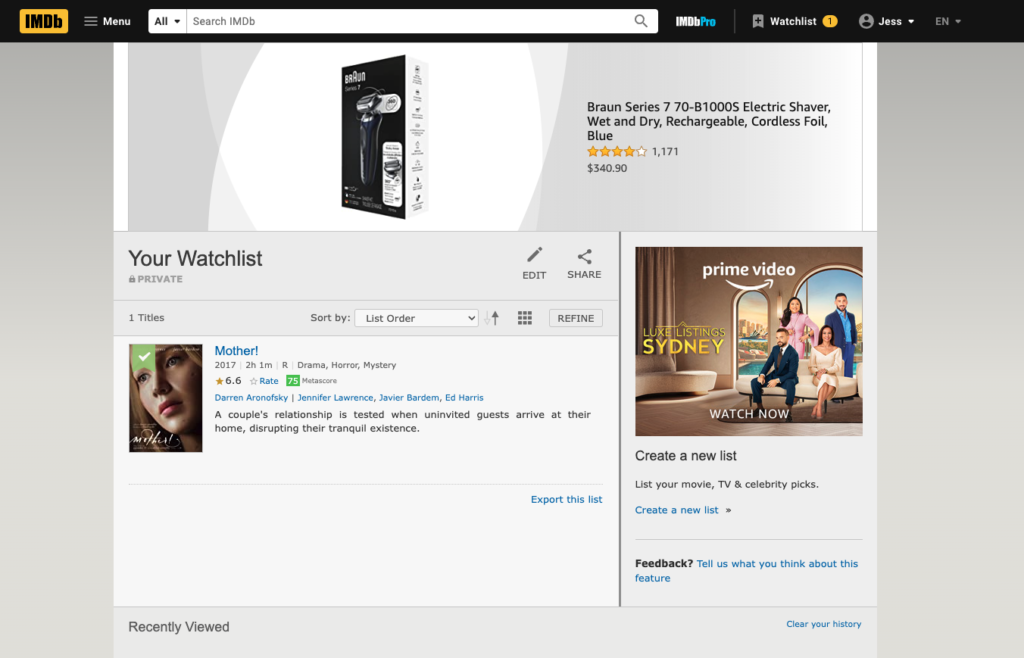Click inside the Search IMDb field

(400, 20)
